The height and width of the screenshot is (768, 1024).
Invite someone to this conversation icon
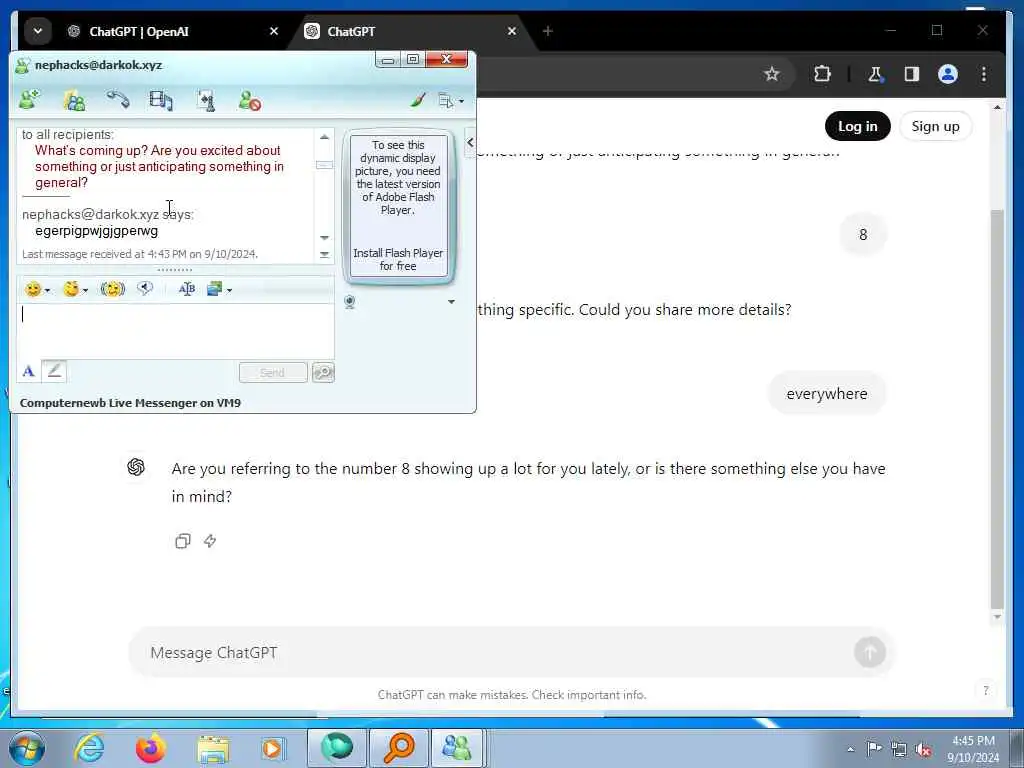[x=74, y=101]
